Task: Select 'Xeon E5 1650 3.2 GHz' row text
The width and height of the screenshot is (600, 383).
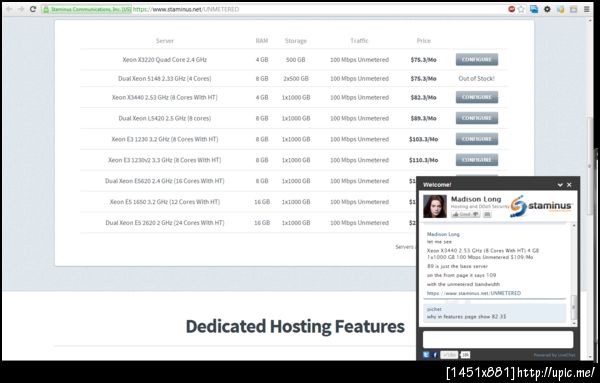Action: [165, 202]
